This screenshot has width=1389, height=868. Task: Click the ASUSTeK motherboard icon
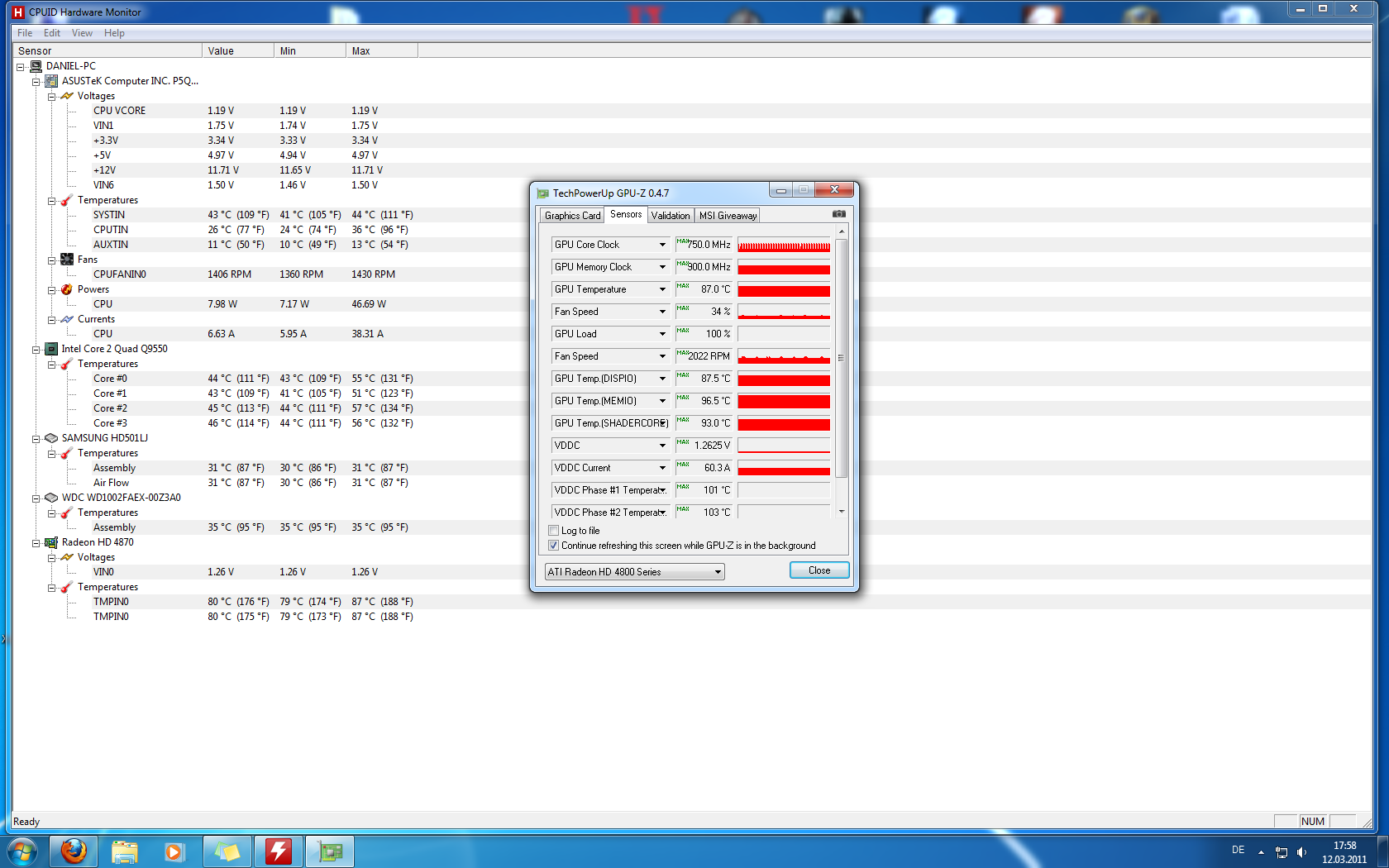[51, 81]
